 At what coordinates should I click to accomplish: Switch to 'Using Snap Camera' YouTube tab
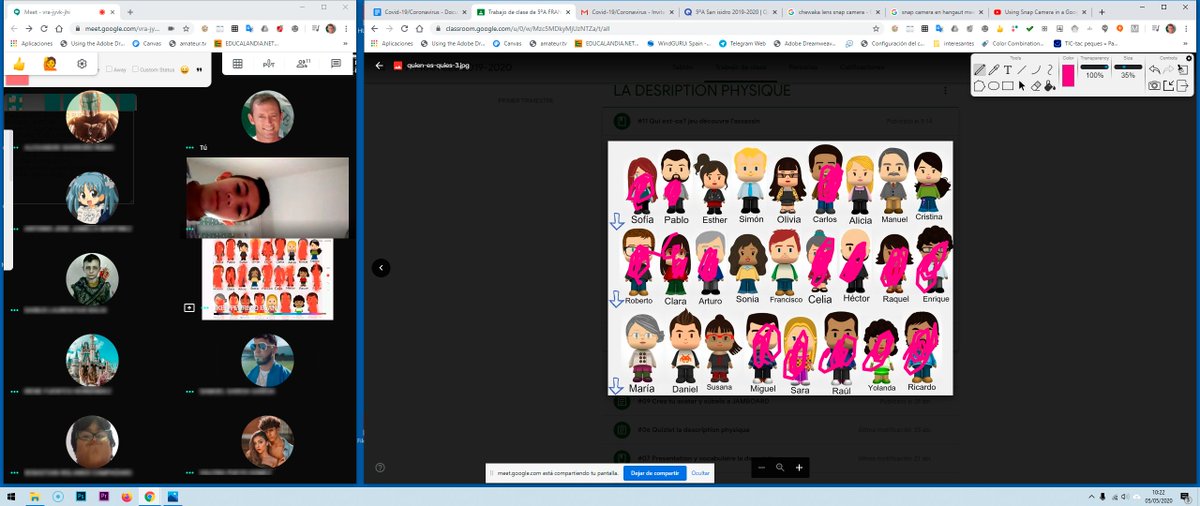(x=1043, y=12)
